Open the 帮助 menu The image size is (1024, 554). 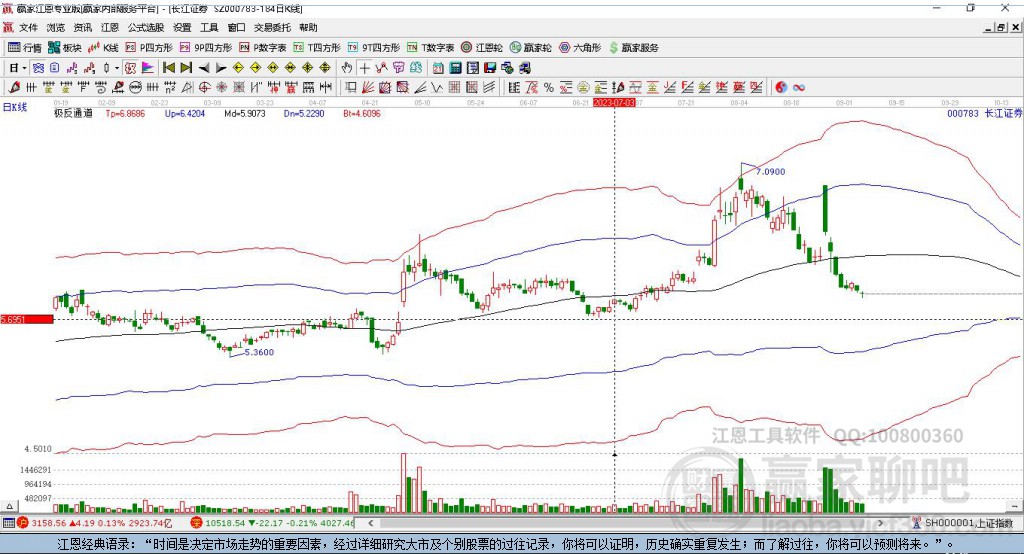[x=308, y=27]
